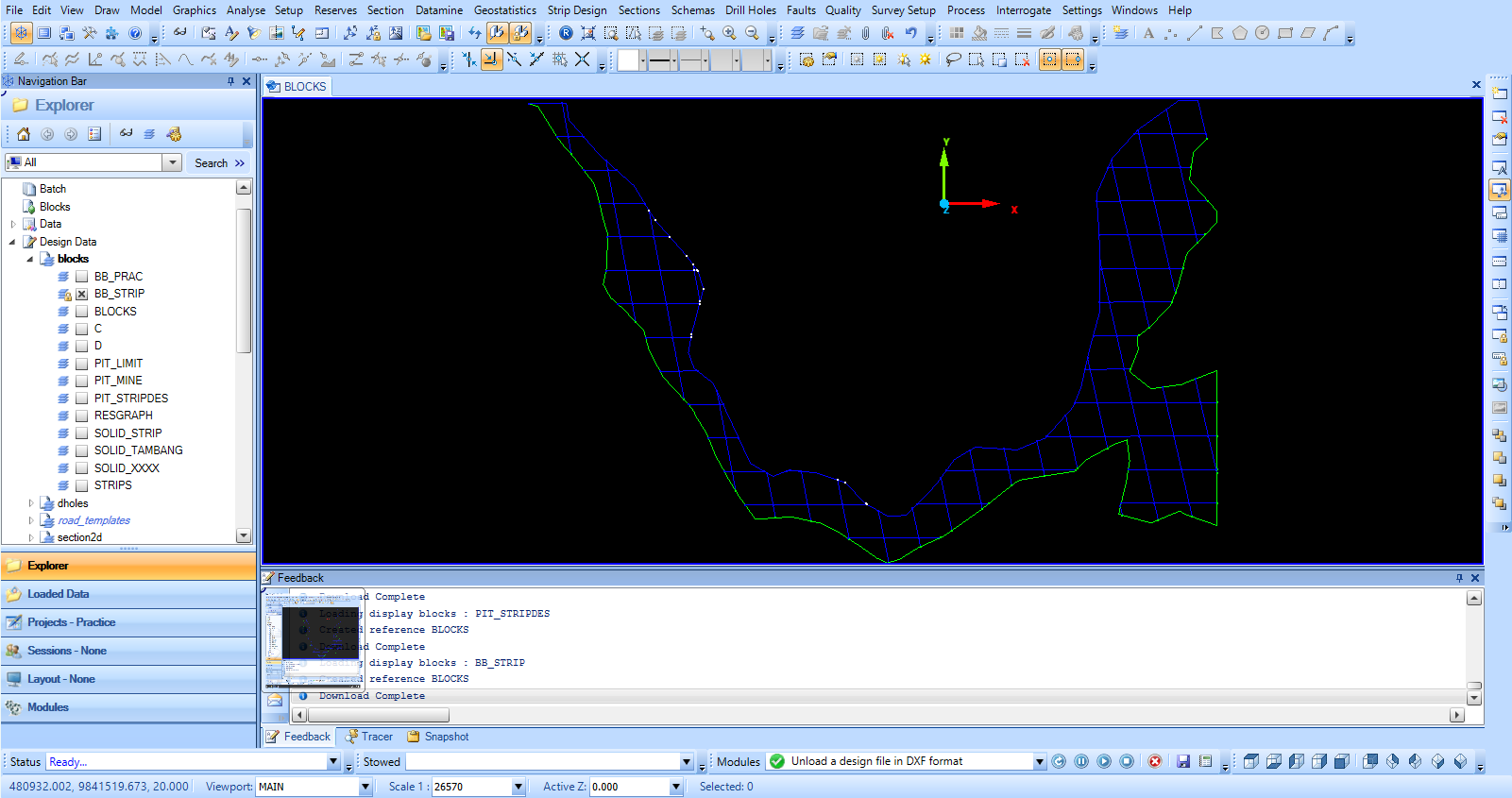Click the help question mark icon
The width and height of the screenshot is (1512, 798).
135,33
